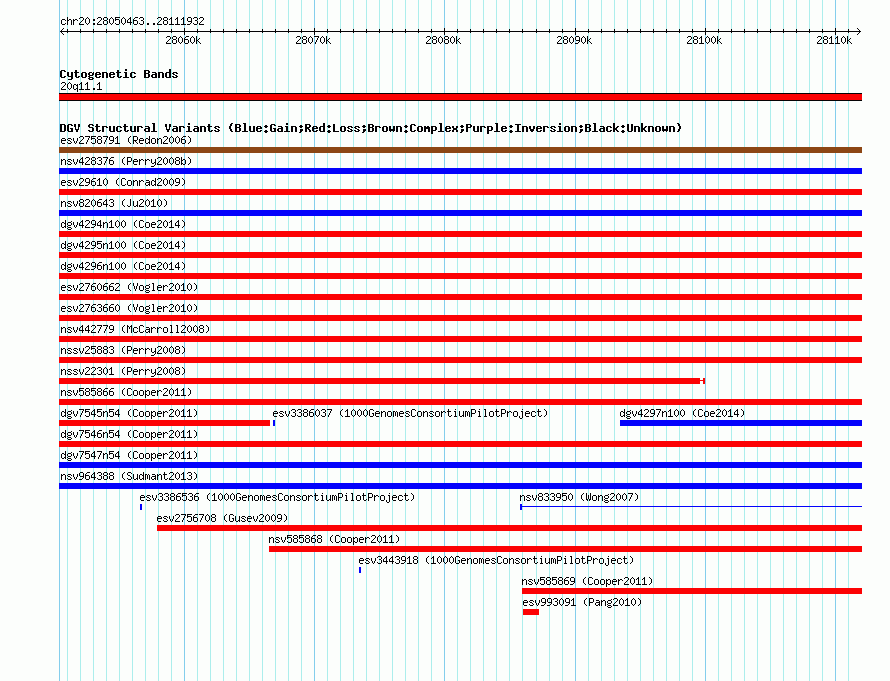The width and height of the screenshot is (890, 681).
Task: Click the 28090k ruler position
Action: click(x=574, y=40)
